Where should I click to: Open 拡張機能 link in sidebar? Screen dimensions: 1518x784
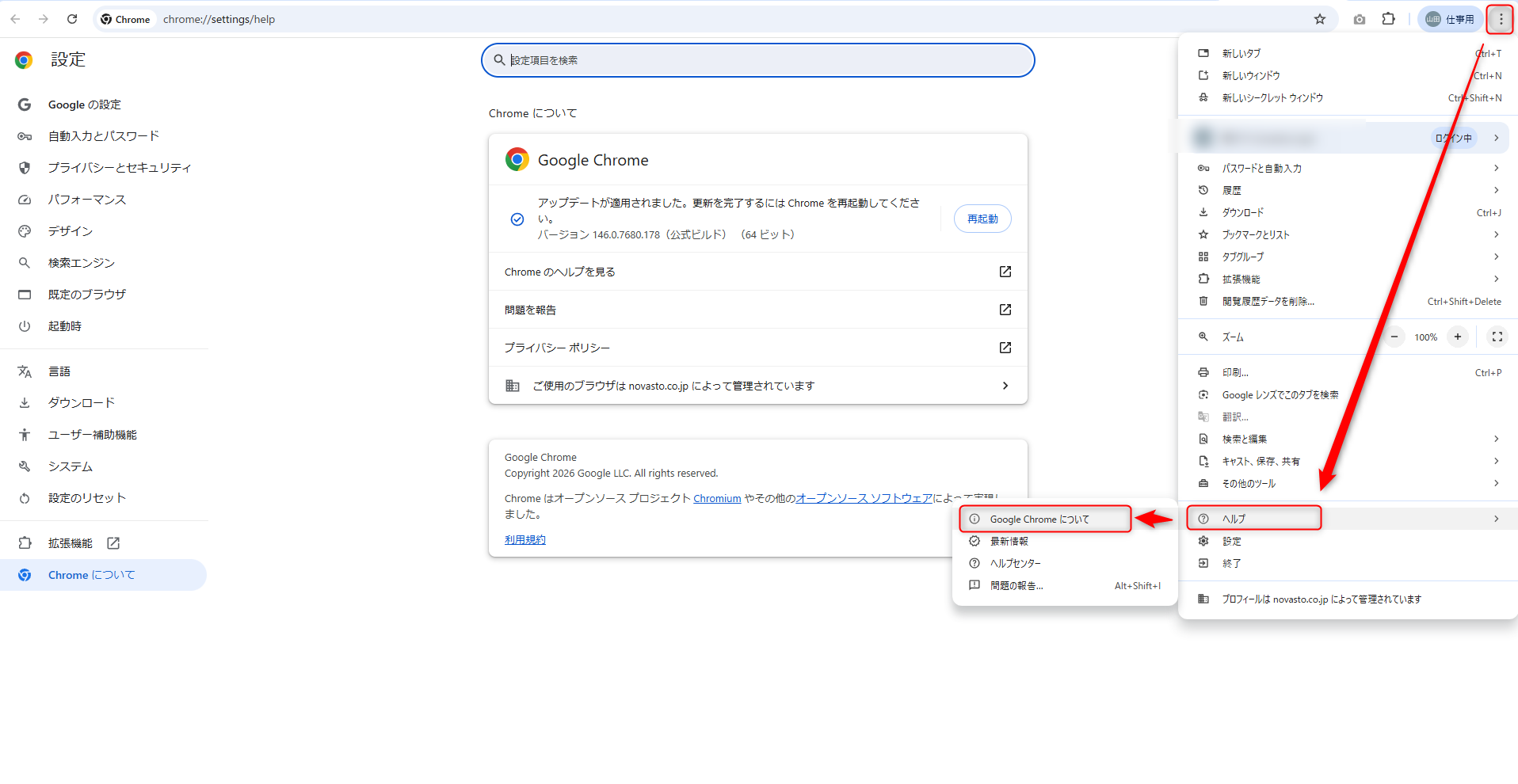point(104,543)
